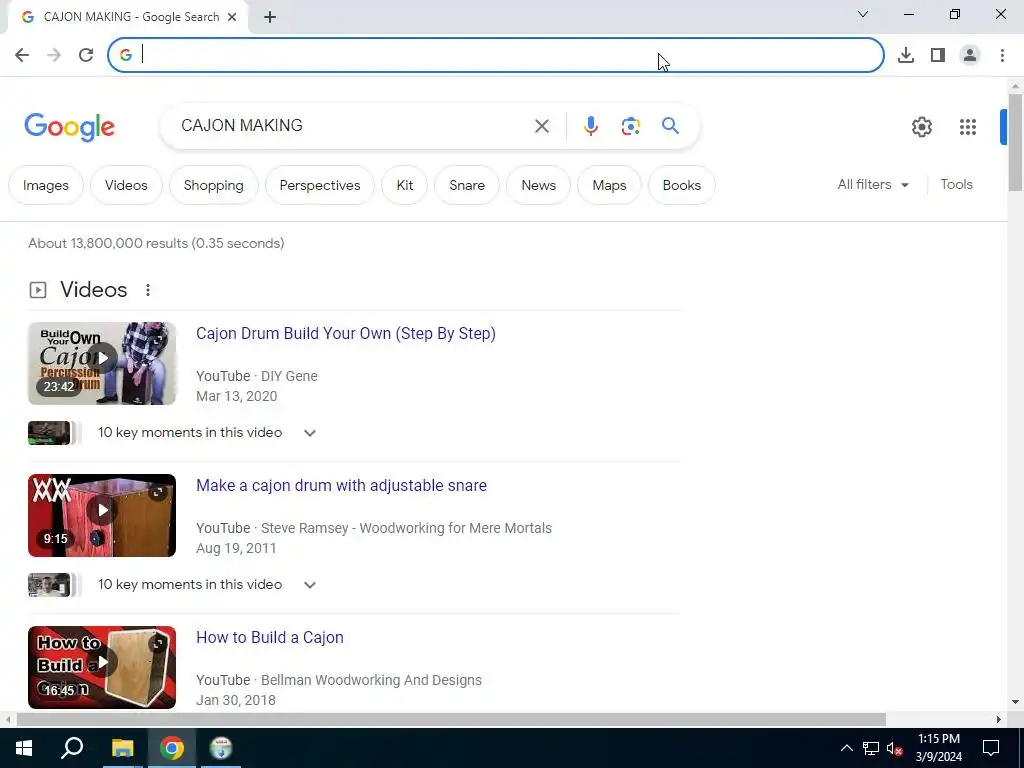The width and height of the screenshot is (1024, 768).
Task: Click the vertical scrollbar thumb
Action: pyautogui.click(x=1015, y=142)
